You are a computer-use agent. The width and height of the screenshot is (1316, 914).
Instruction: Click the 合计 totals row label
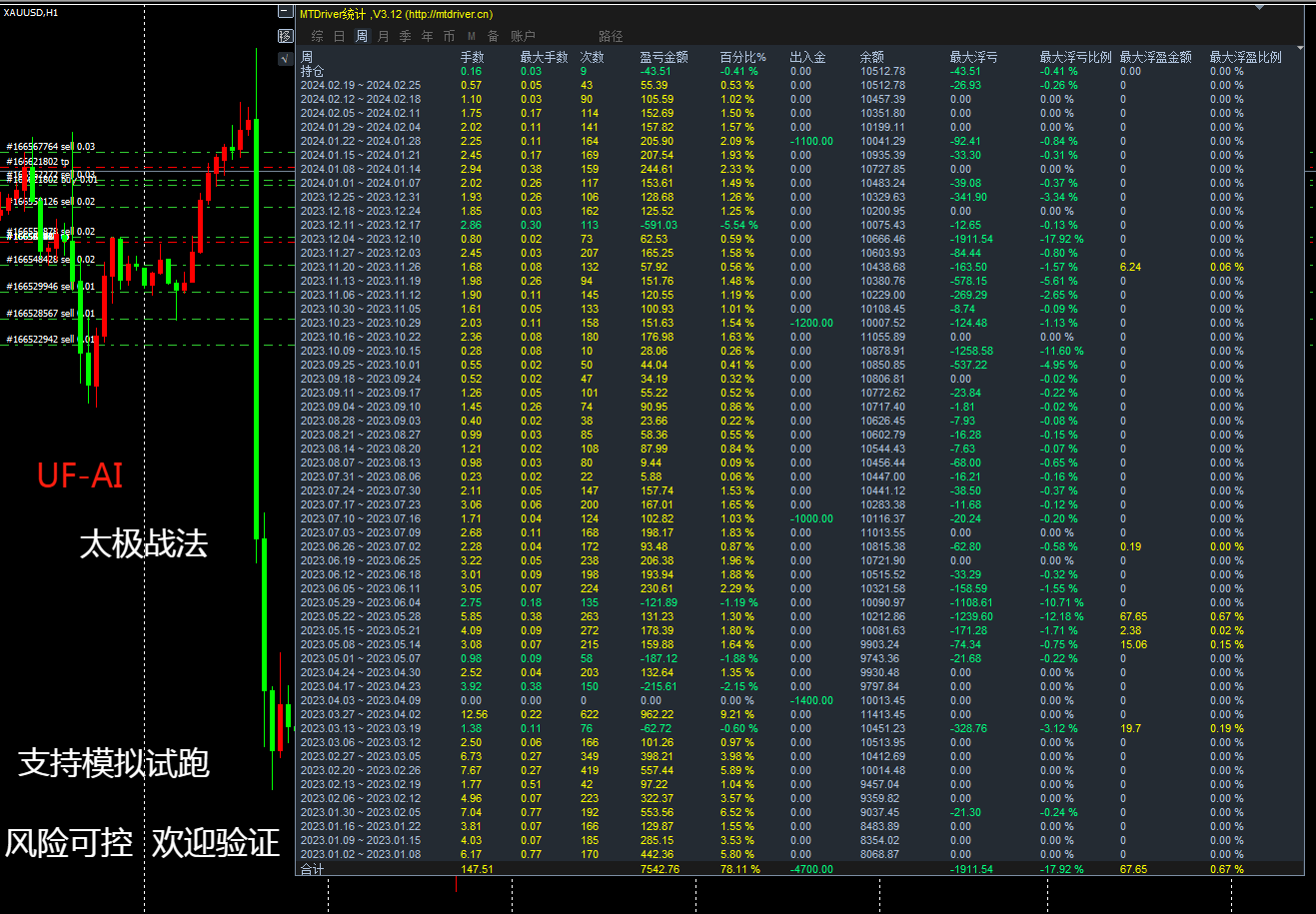coord(313,869)
